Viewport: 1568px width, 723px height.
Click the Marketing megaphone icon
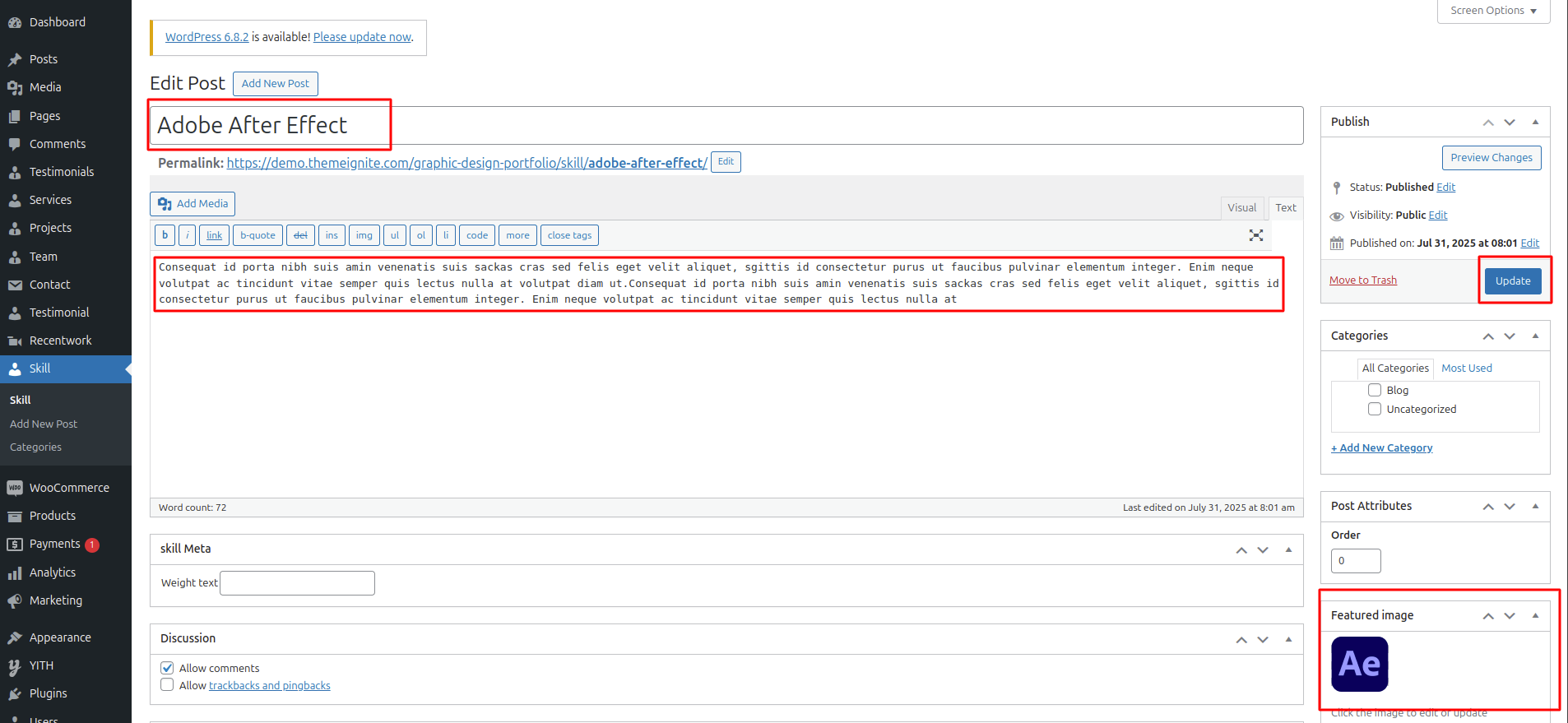[15, 600]
